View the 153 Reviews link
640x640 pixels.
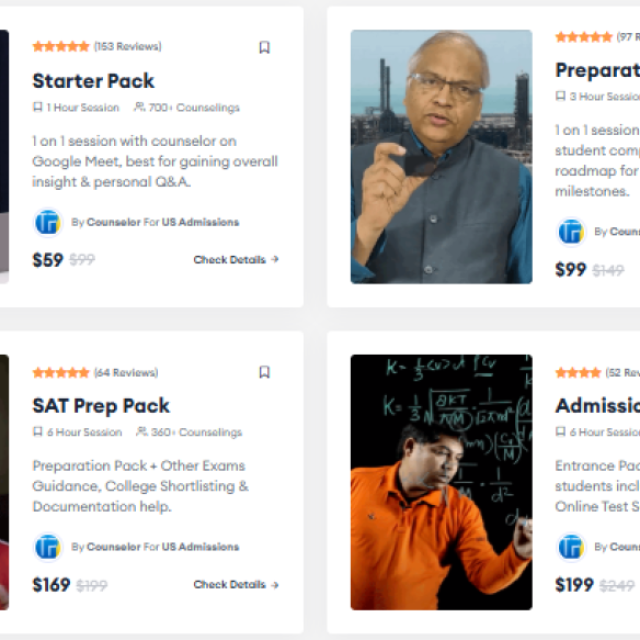point(127,47)
